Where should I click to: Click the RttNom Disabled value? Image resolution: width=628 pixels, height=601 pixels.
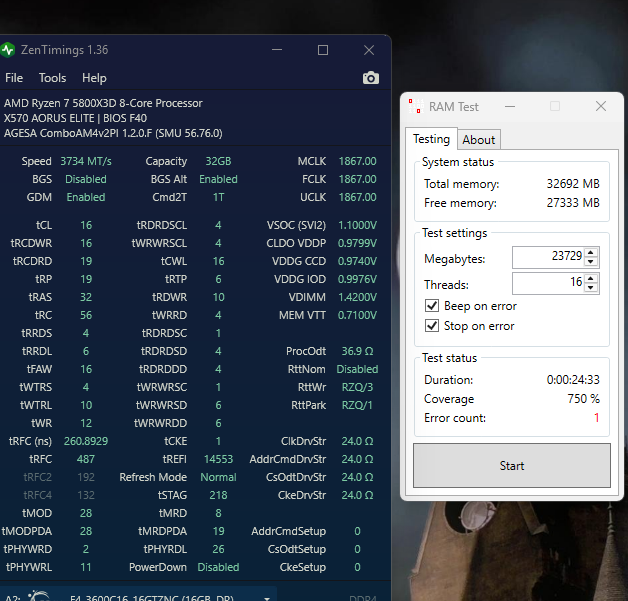pos(357,369)
